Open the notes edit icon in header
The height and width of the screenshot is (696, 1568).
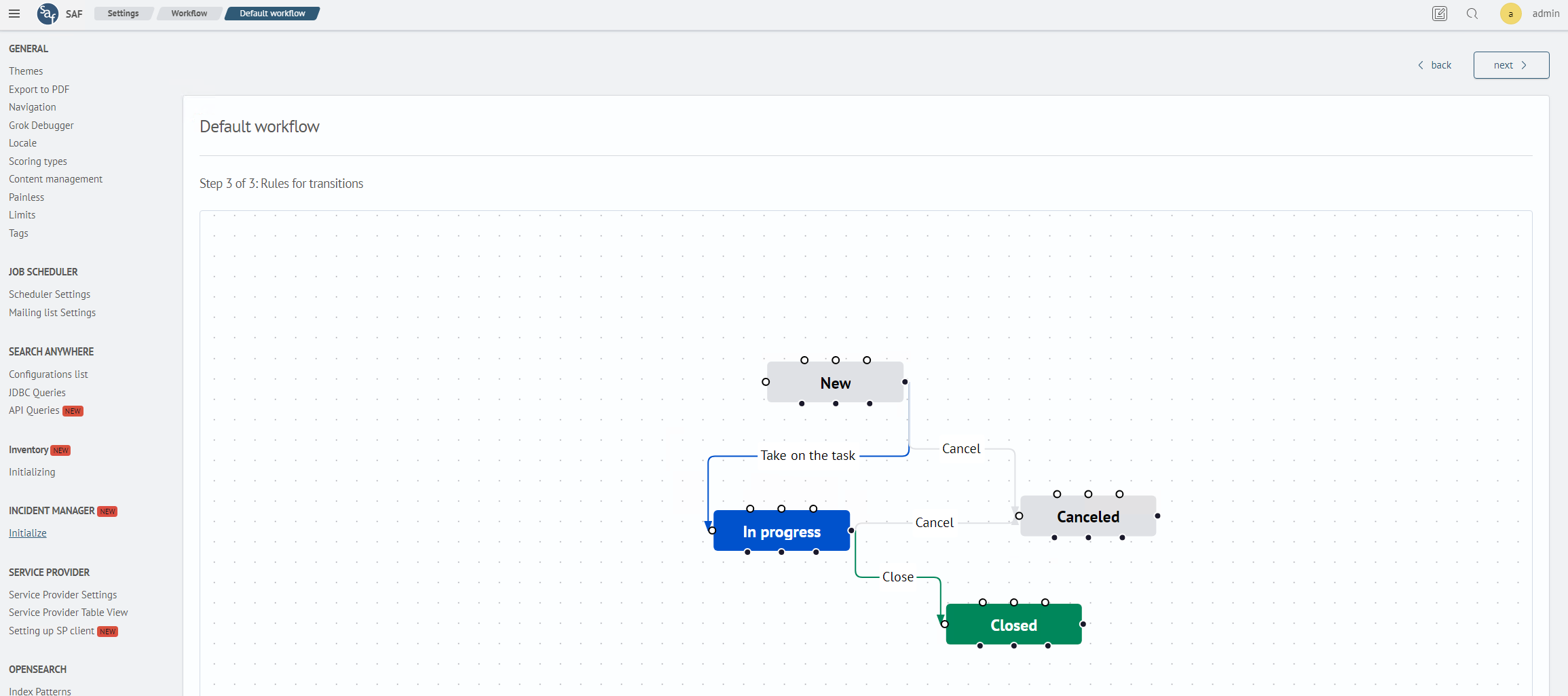tap(1439, 14)
